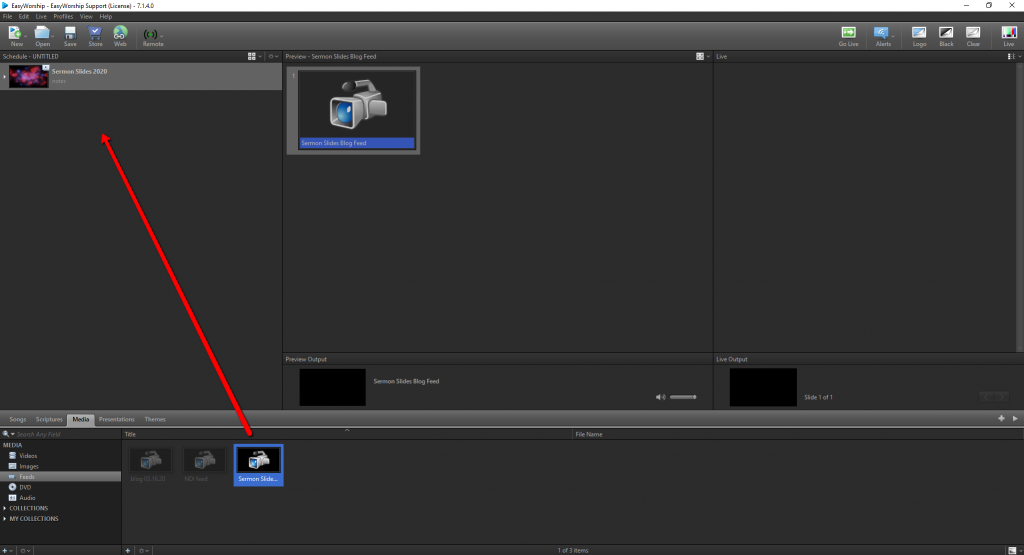Save the schedule with Save icon
Viewport: 1024px width, 555px height.
pos(70,35)
